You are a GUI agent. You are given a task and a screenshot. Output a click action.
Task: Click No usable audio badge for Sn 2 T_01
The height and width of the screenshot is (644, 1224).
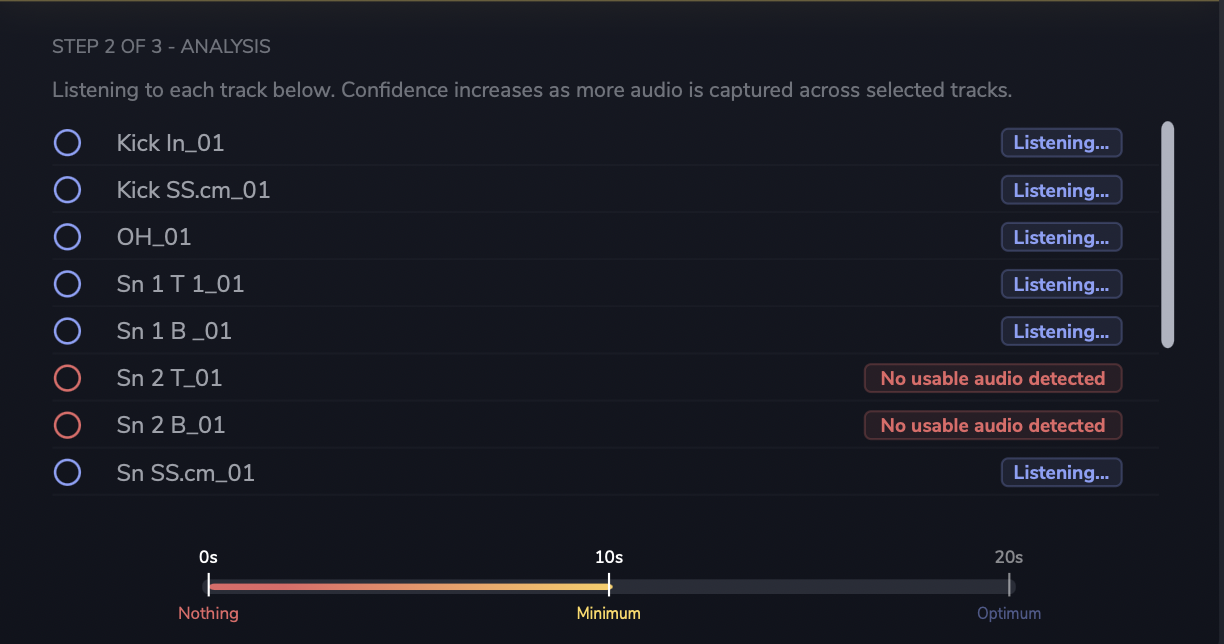(993, 378)
